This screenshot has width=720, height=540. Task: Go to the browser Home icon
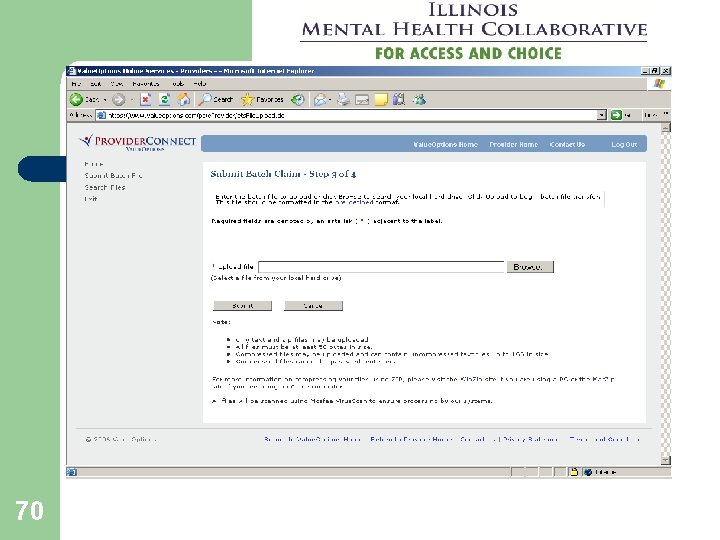(184, 99)
